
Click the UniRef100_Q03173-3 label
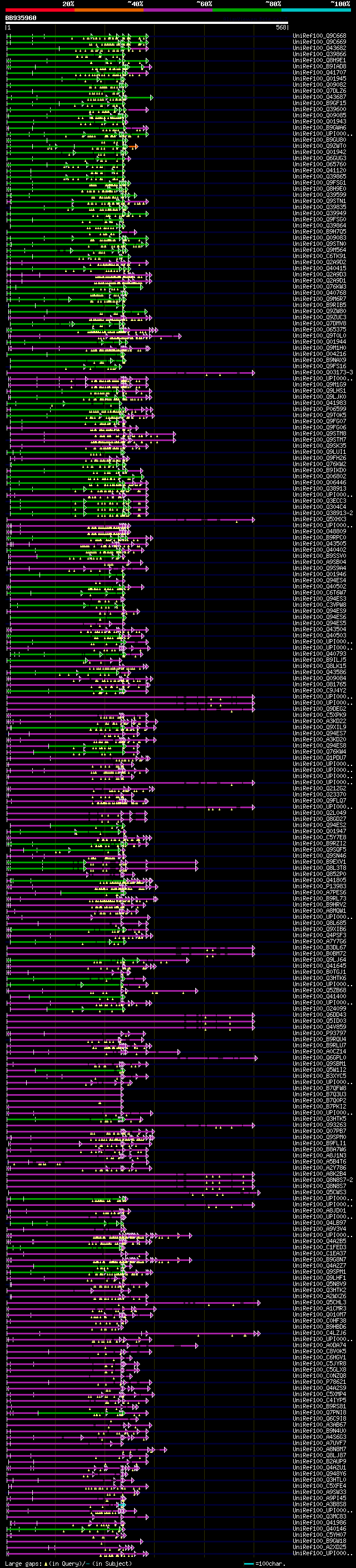click(x=323, y=373)
